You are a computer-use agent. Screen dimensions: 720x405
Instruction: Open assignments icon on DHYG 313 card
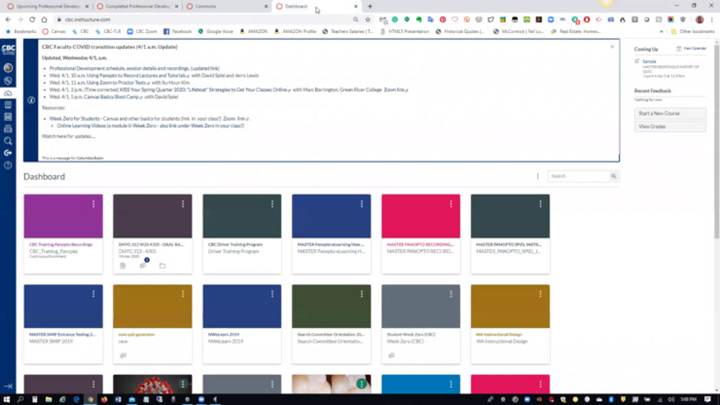[x=123, y=265]
